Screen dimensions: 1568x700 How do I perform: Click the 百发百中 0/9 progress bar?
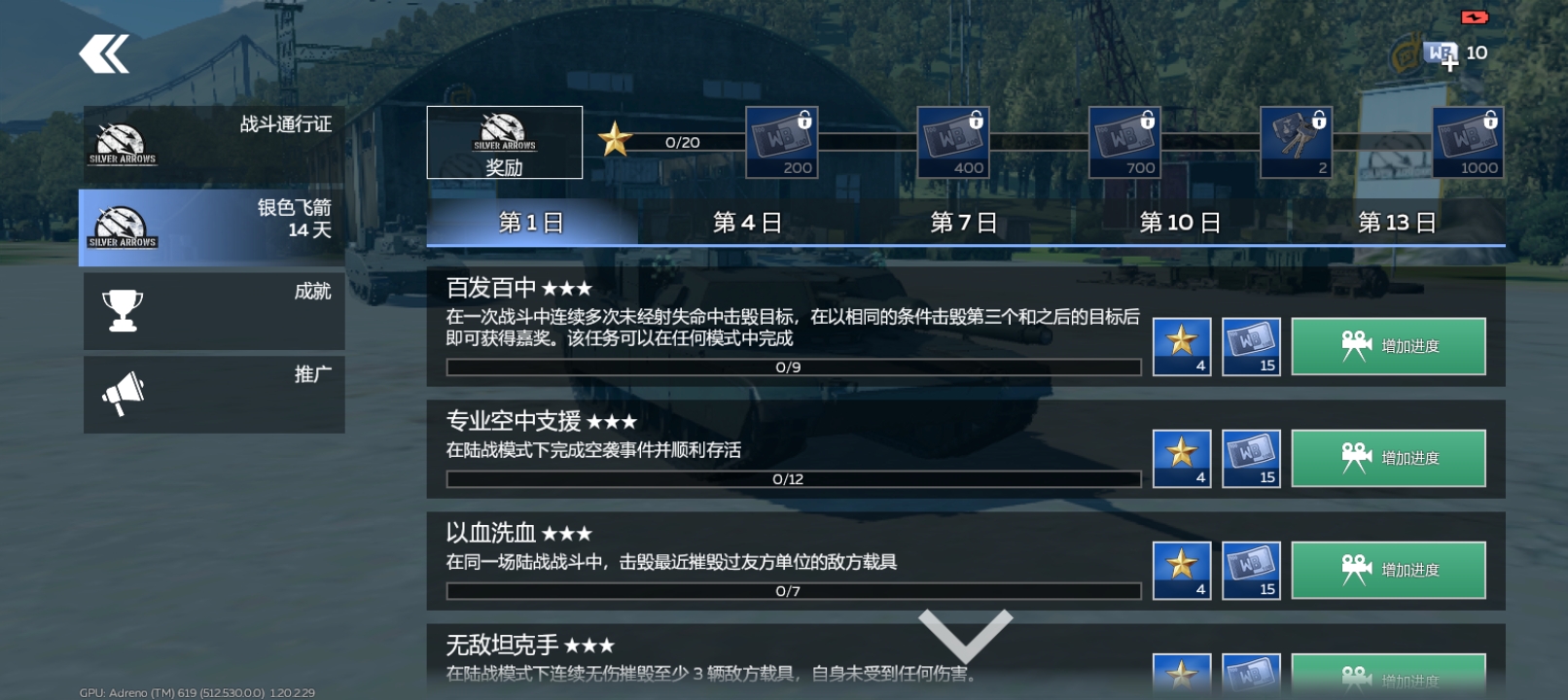coord(794,367)
